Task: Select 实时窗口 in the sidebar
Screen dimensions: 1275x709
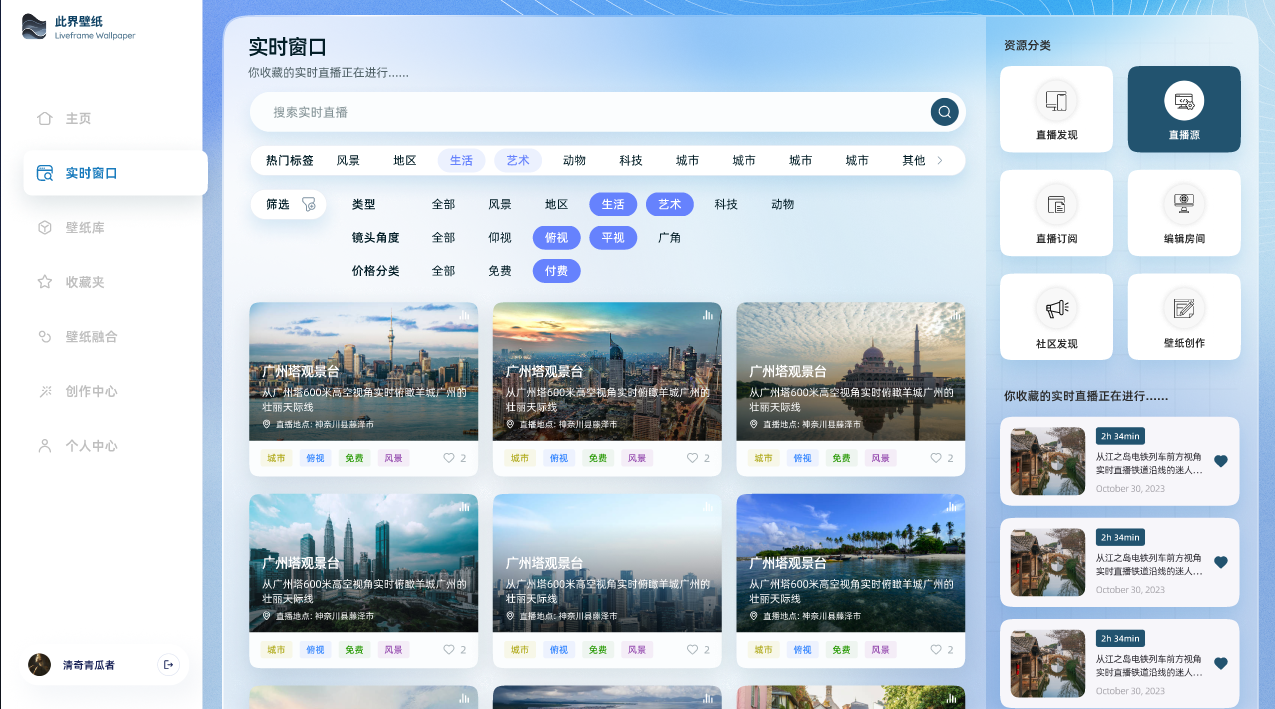Action: pos(115,173)
